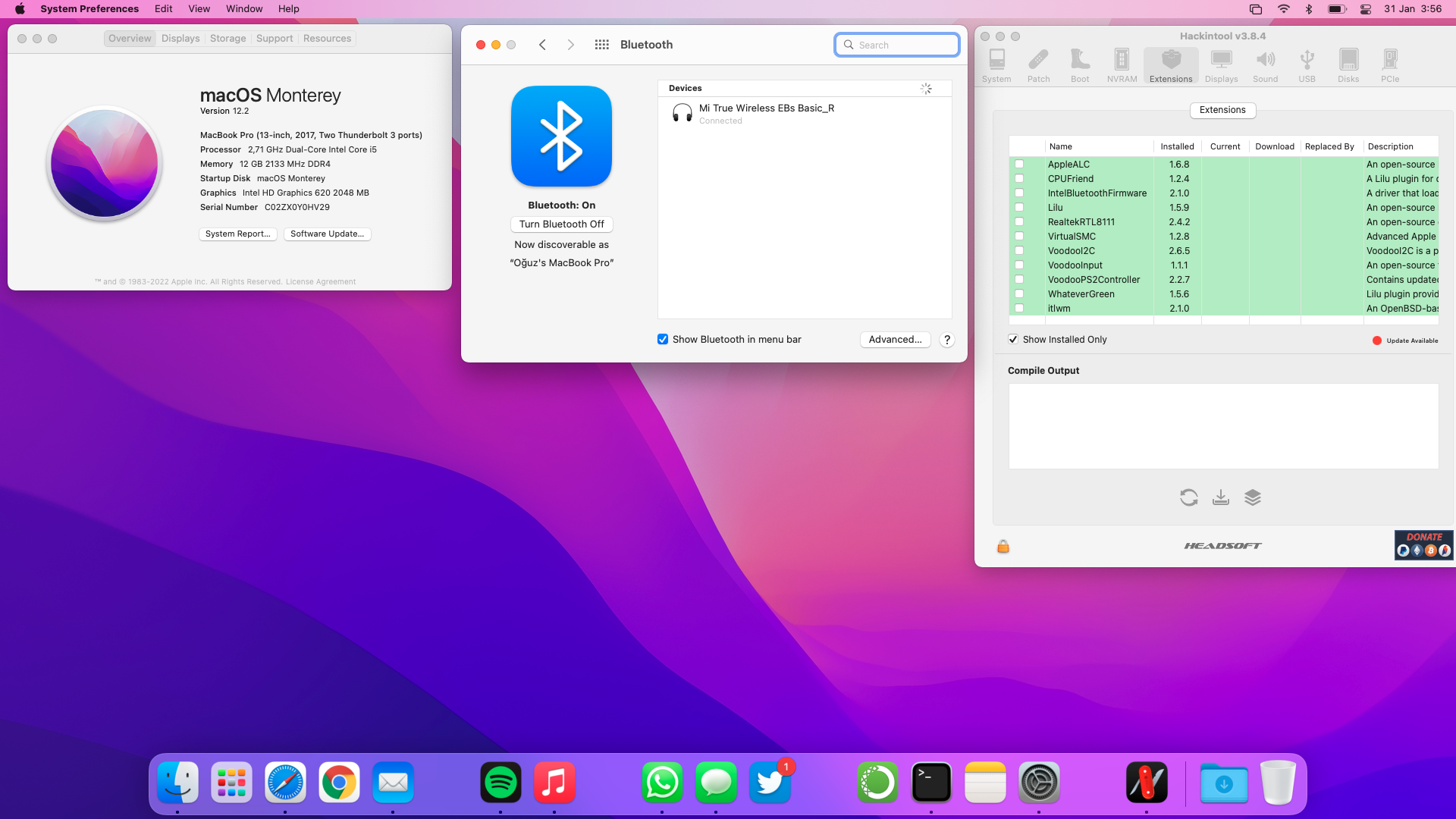1456x819 pixels.
Task: Click the refresh icon below Compile Output
Action: [1188, 497]
